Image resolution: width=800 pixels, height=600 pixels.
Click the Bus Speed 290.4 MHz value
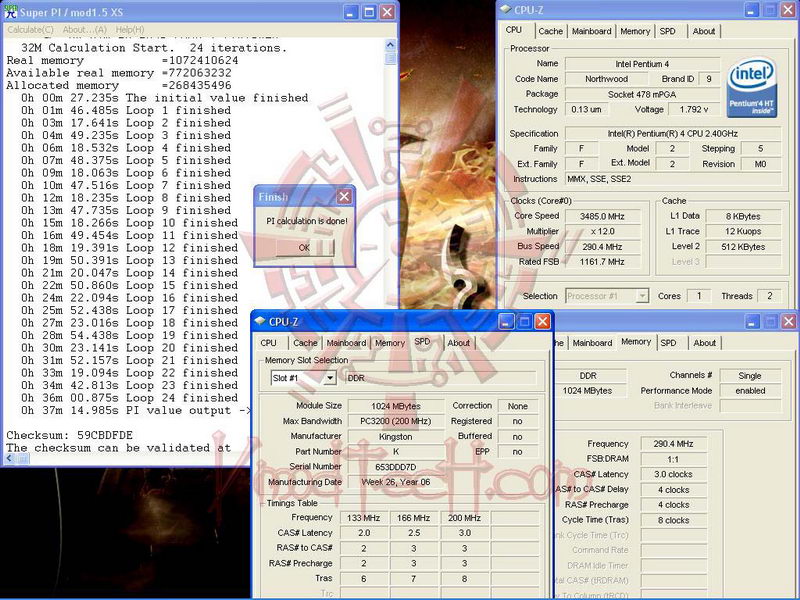click(602, 247)
